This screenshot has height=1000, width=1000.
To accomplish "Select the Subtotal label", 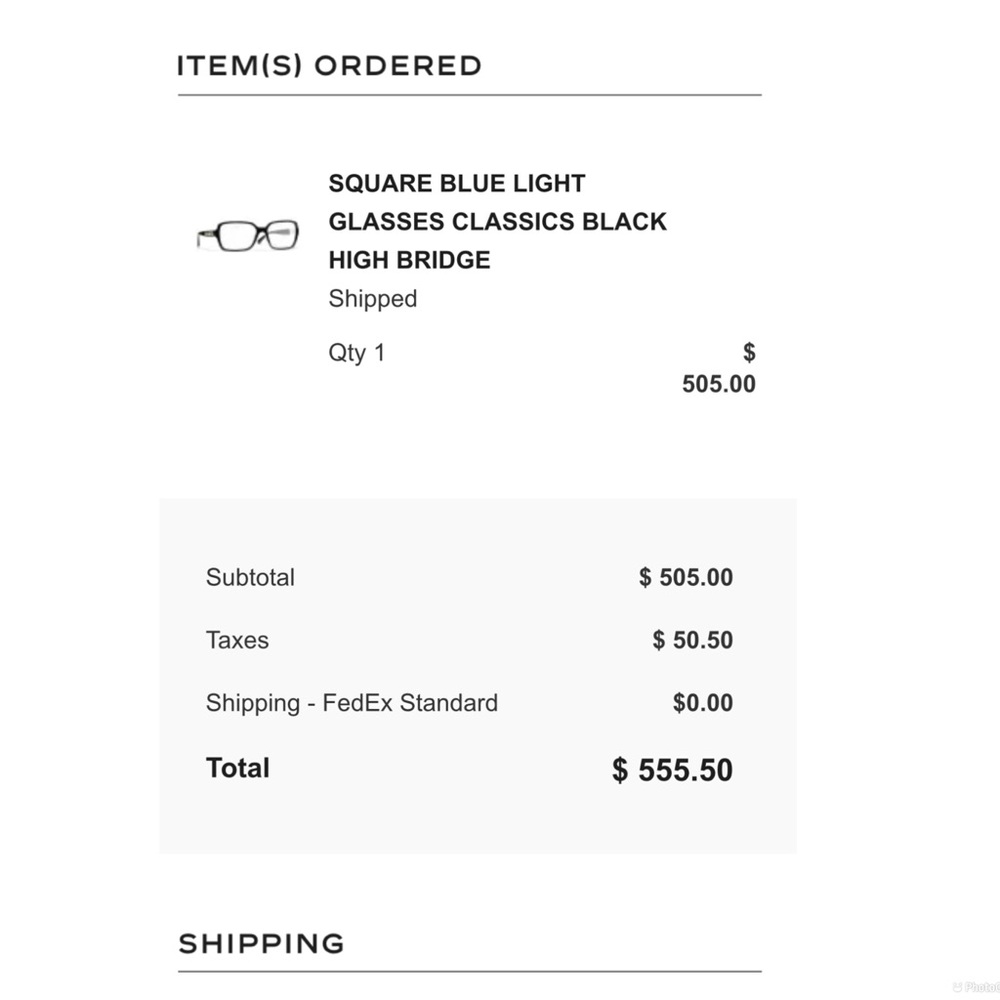I will click(250, 577).
